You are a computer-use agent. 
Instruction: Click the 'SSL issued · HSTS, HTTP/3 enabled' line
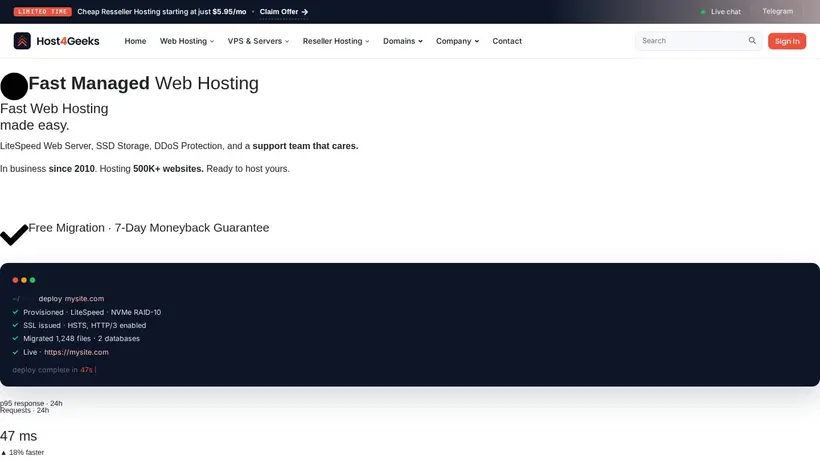pos(85,325)
